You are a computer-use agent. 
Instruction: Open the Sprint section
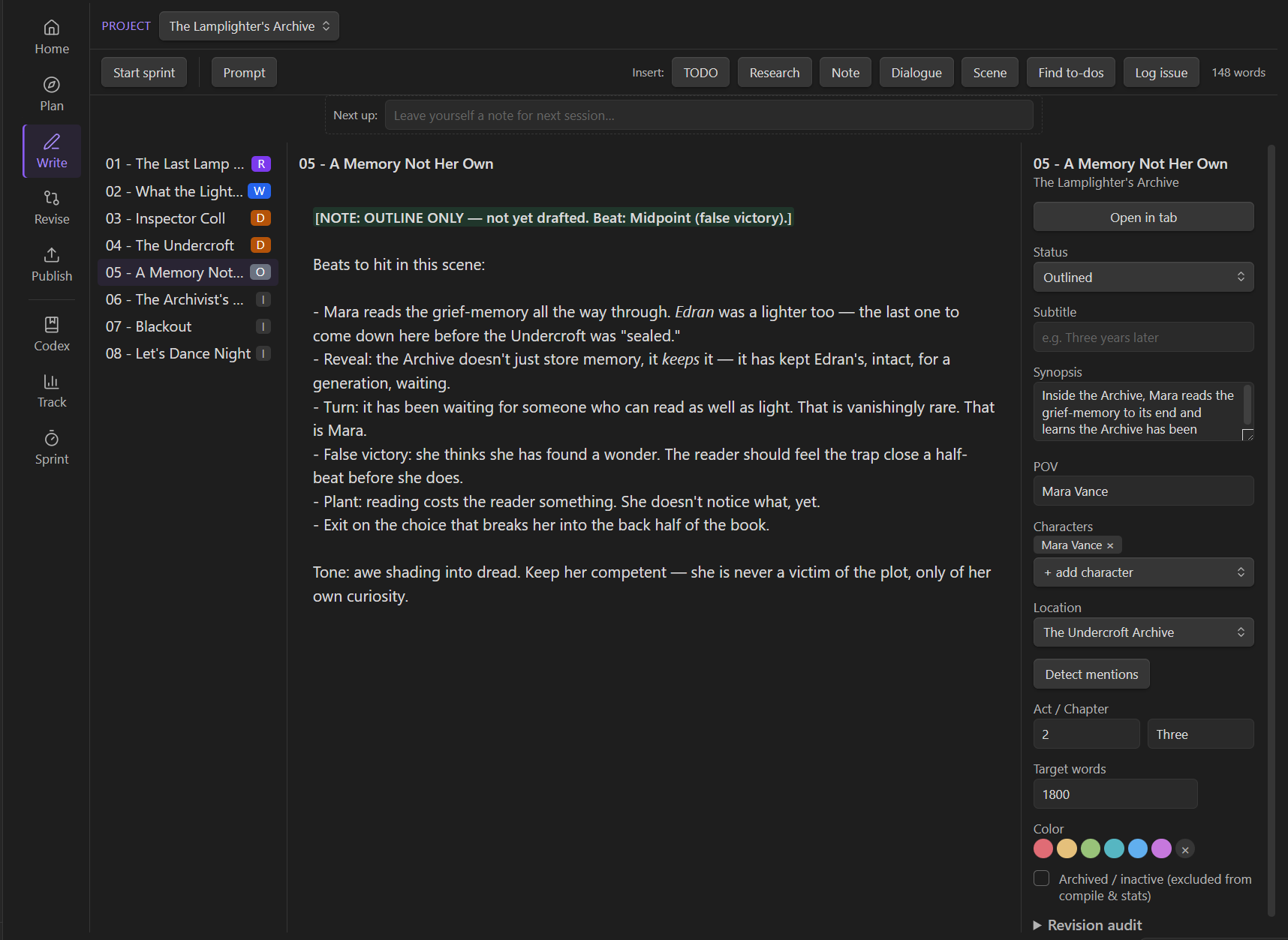coord(52,448)
